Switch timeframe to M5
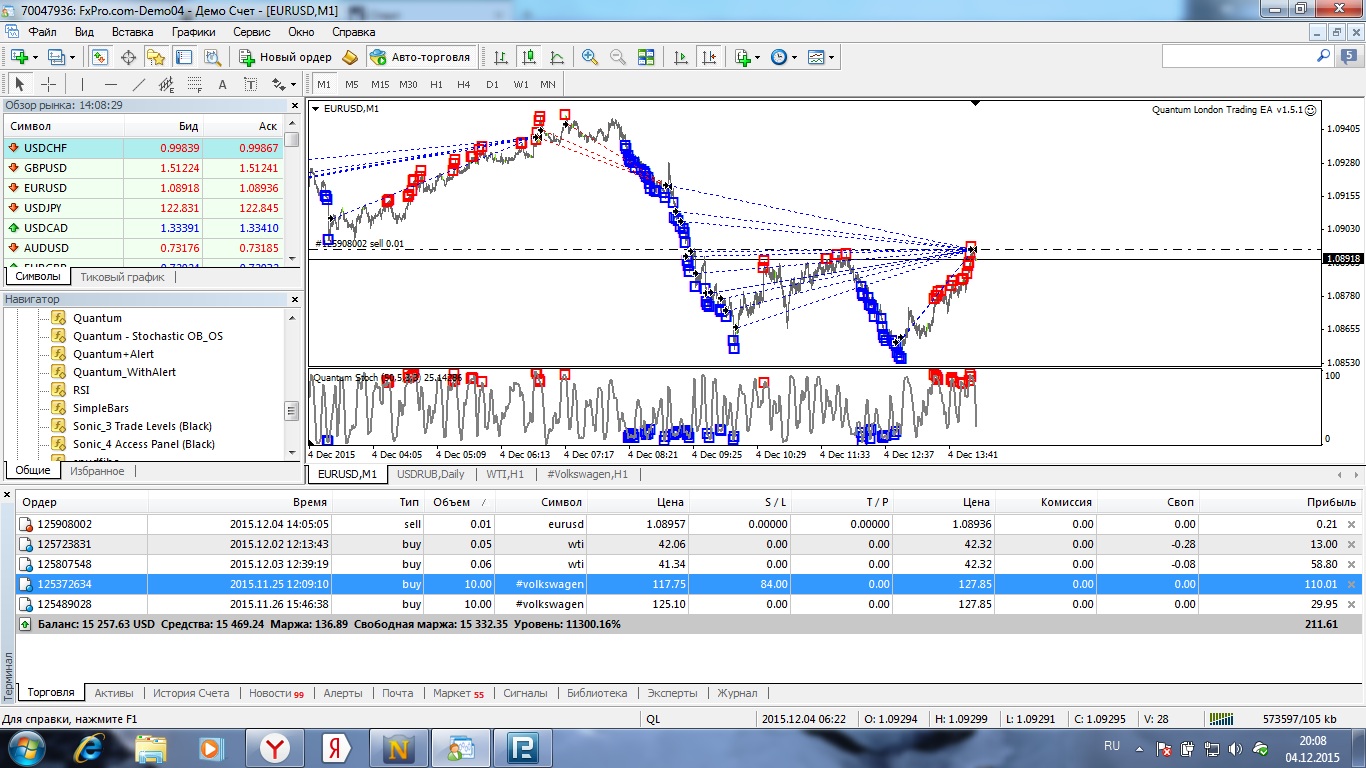 352,84
